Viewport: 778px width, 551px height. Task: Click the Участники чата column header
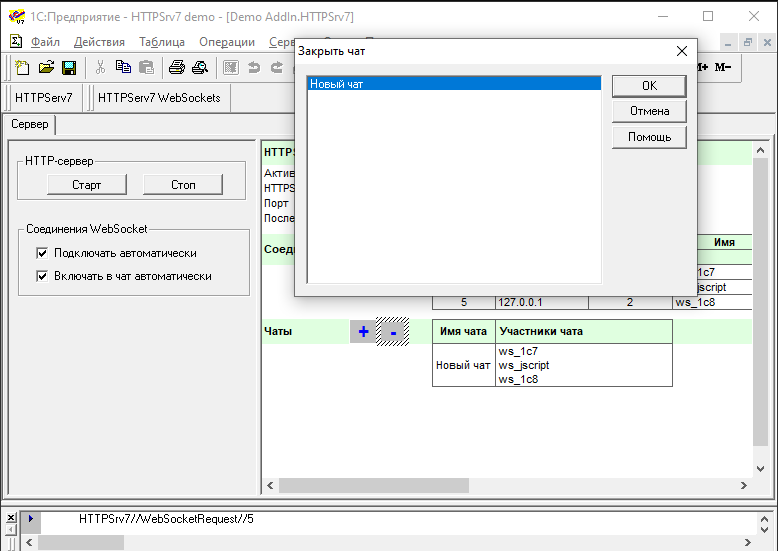(x=584, y=332)
